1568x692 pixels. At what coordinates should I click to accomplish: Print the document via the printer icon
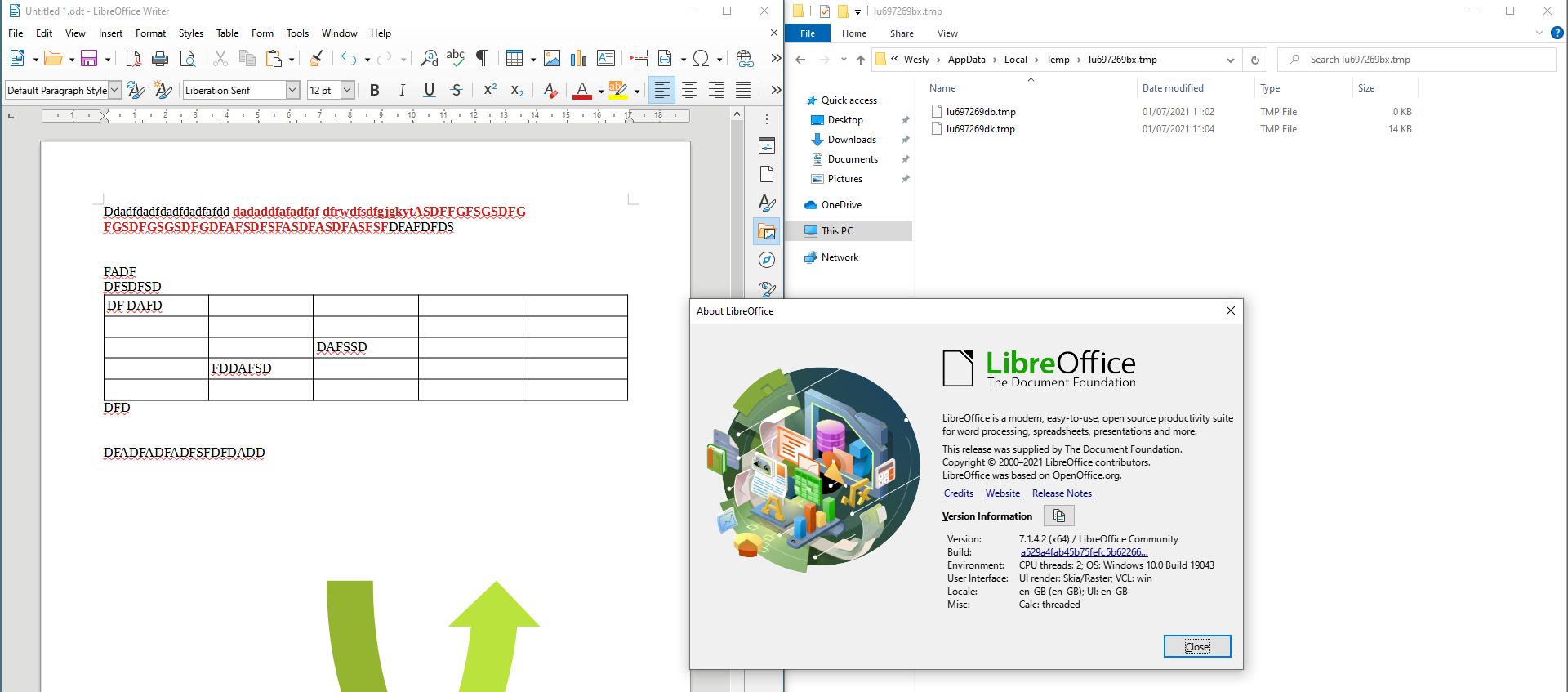[160, 58]
